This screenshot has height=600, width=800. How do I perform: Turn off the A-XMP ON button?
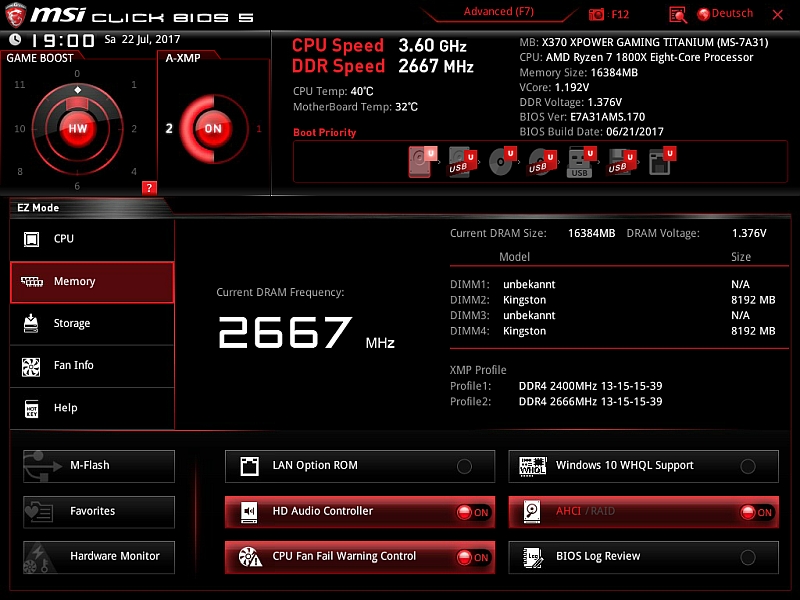click(x=213, y=129)
